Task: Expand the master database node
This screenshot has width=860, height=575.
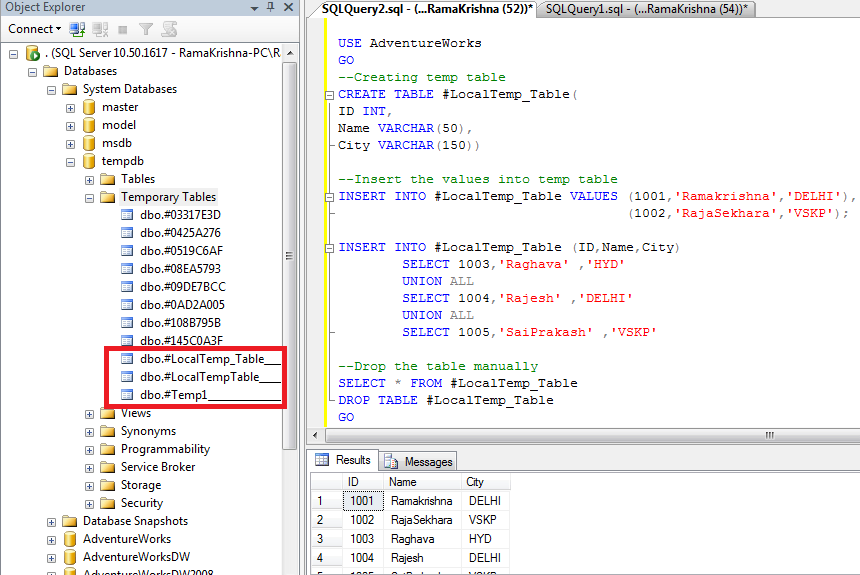Action: pos(71,107)
